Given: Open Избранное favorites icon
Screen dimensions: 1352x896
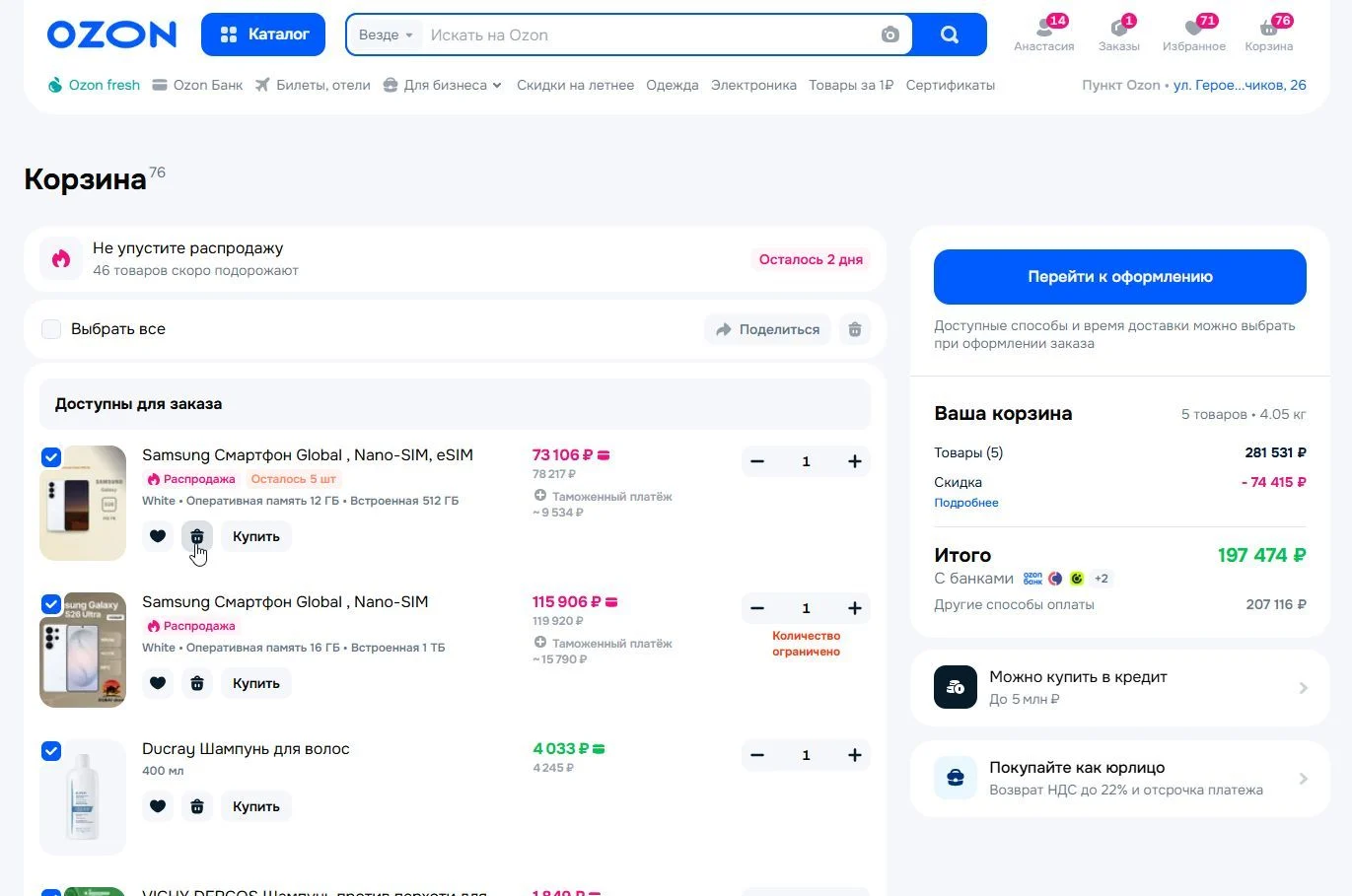Looking at the screenshot, I should pos(1194,34).
